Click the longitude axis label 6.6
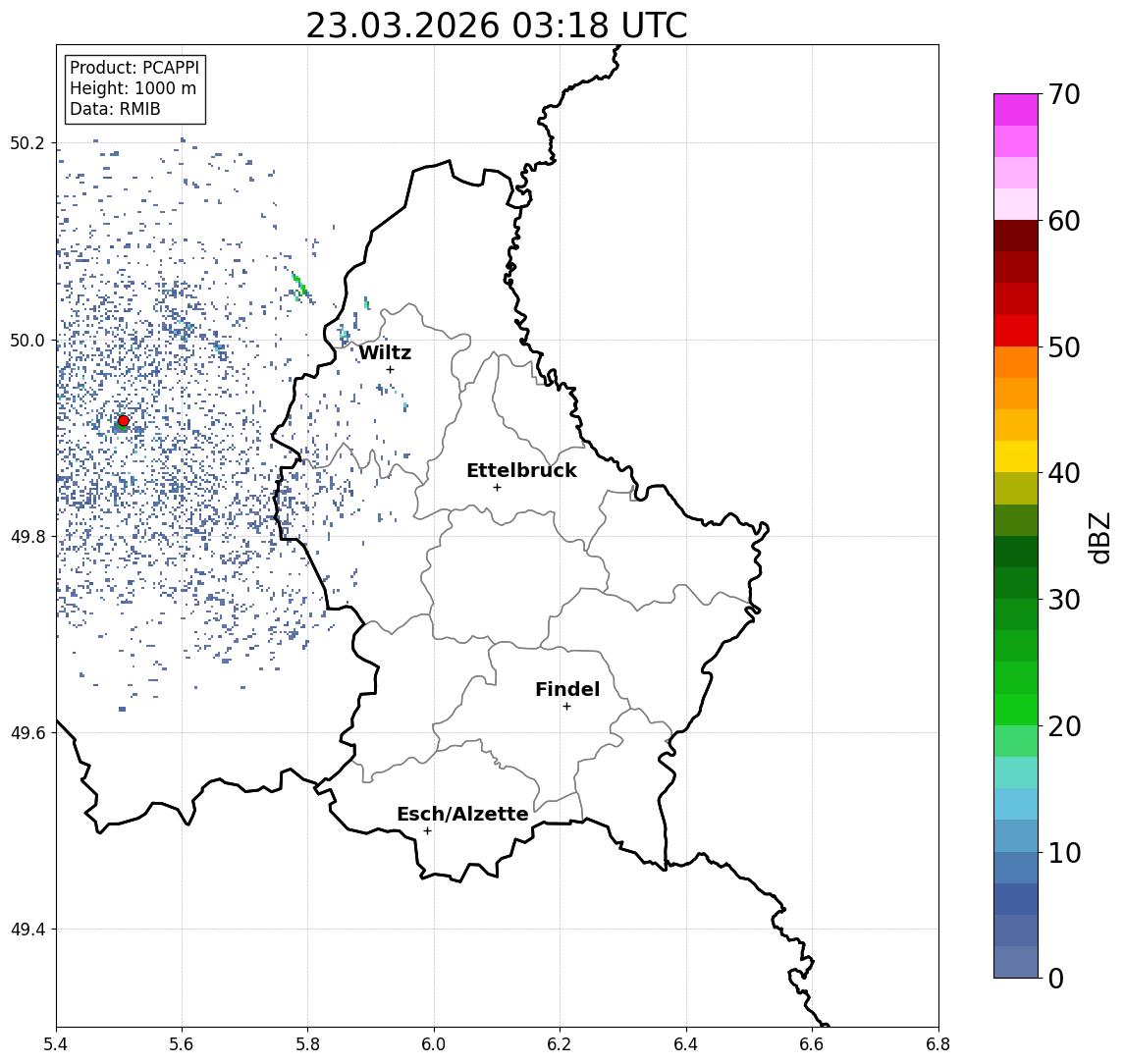 coord(812,1044)
